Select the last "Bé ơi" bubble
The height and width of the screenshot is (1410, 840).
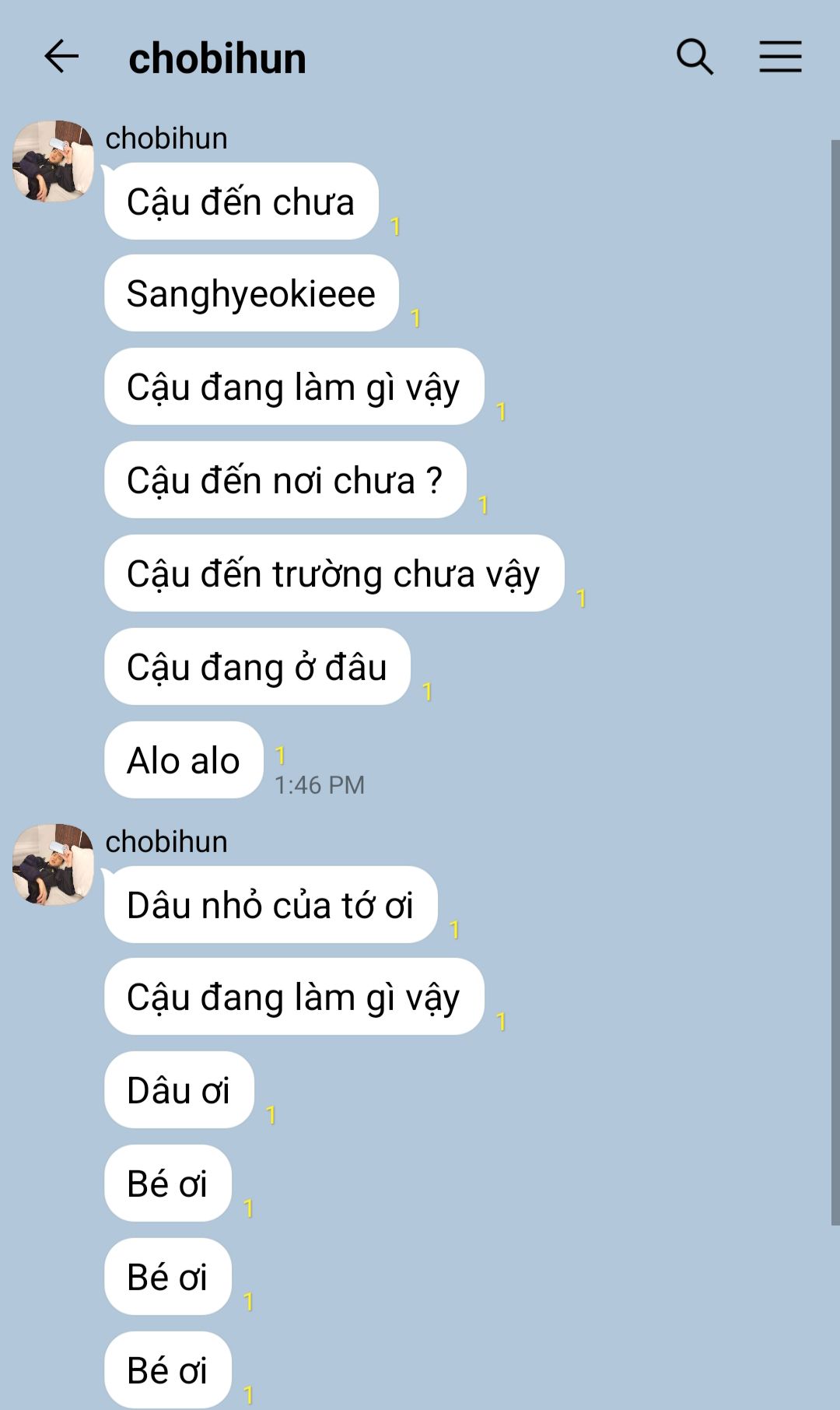tap(168, 1370)
